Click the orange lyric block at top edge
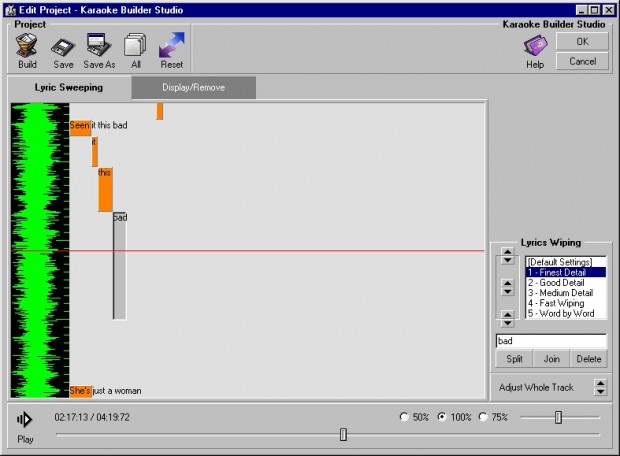This screenshot has width=620, height=456. (160, 111)
